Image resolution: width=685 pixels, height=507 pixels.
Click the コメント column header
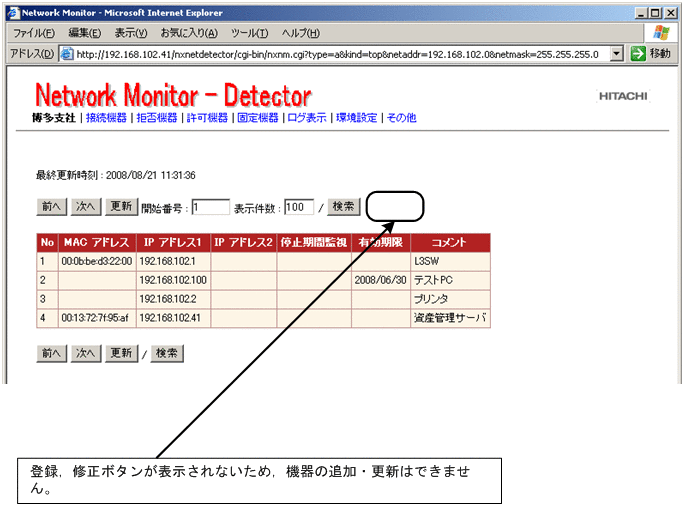point(450,243)
